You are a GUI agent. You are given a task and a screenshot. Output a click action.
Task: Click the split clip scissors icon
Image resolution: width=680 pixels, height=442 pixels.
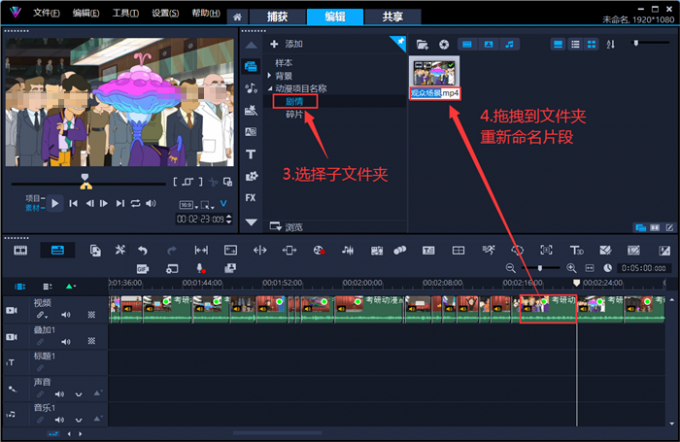pyautogui.click(x=213, y=182)
